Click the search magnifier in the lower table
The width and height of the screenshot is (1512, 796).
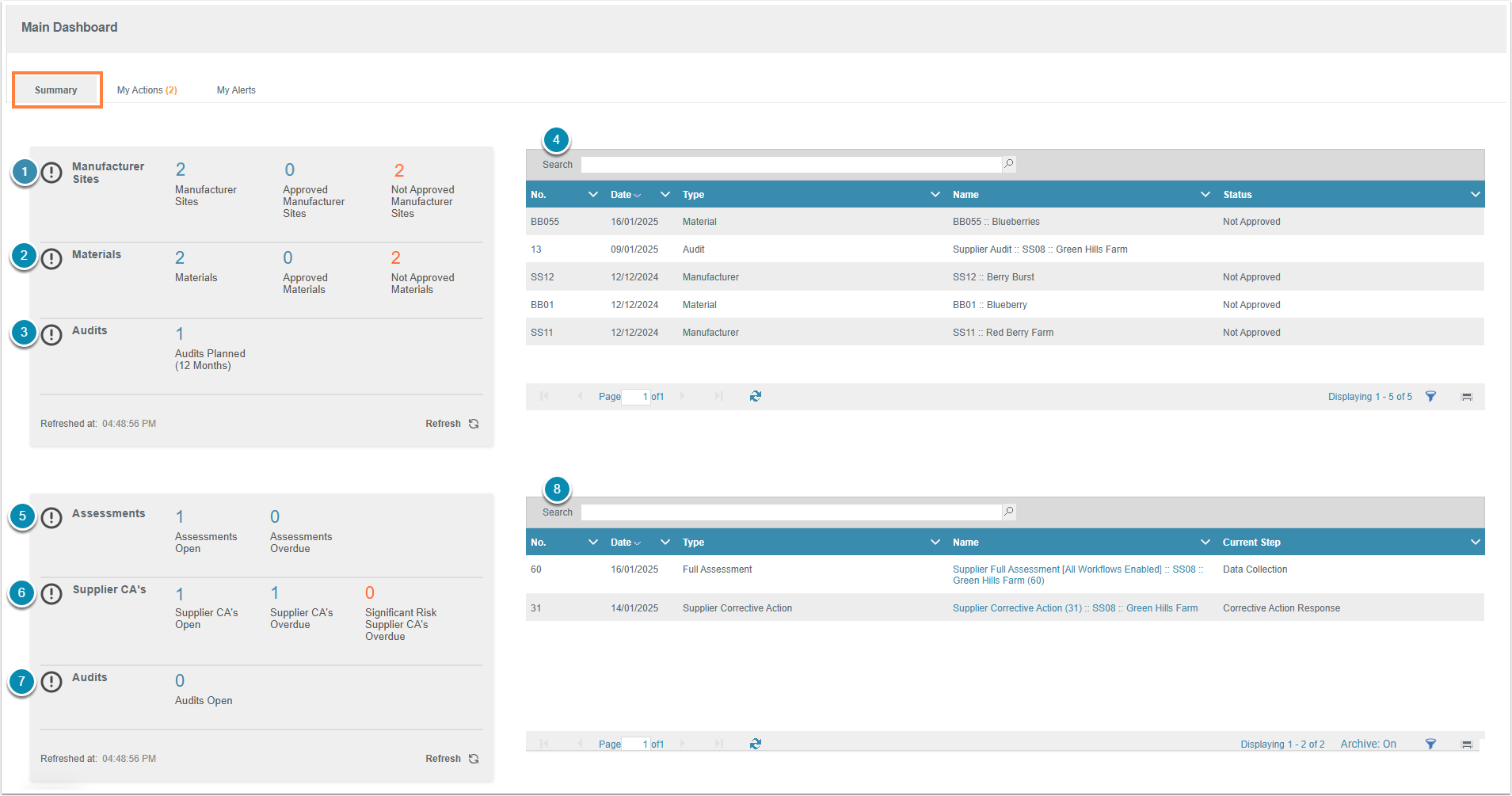click(x=1008, y=512)
